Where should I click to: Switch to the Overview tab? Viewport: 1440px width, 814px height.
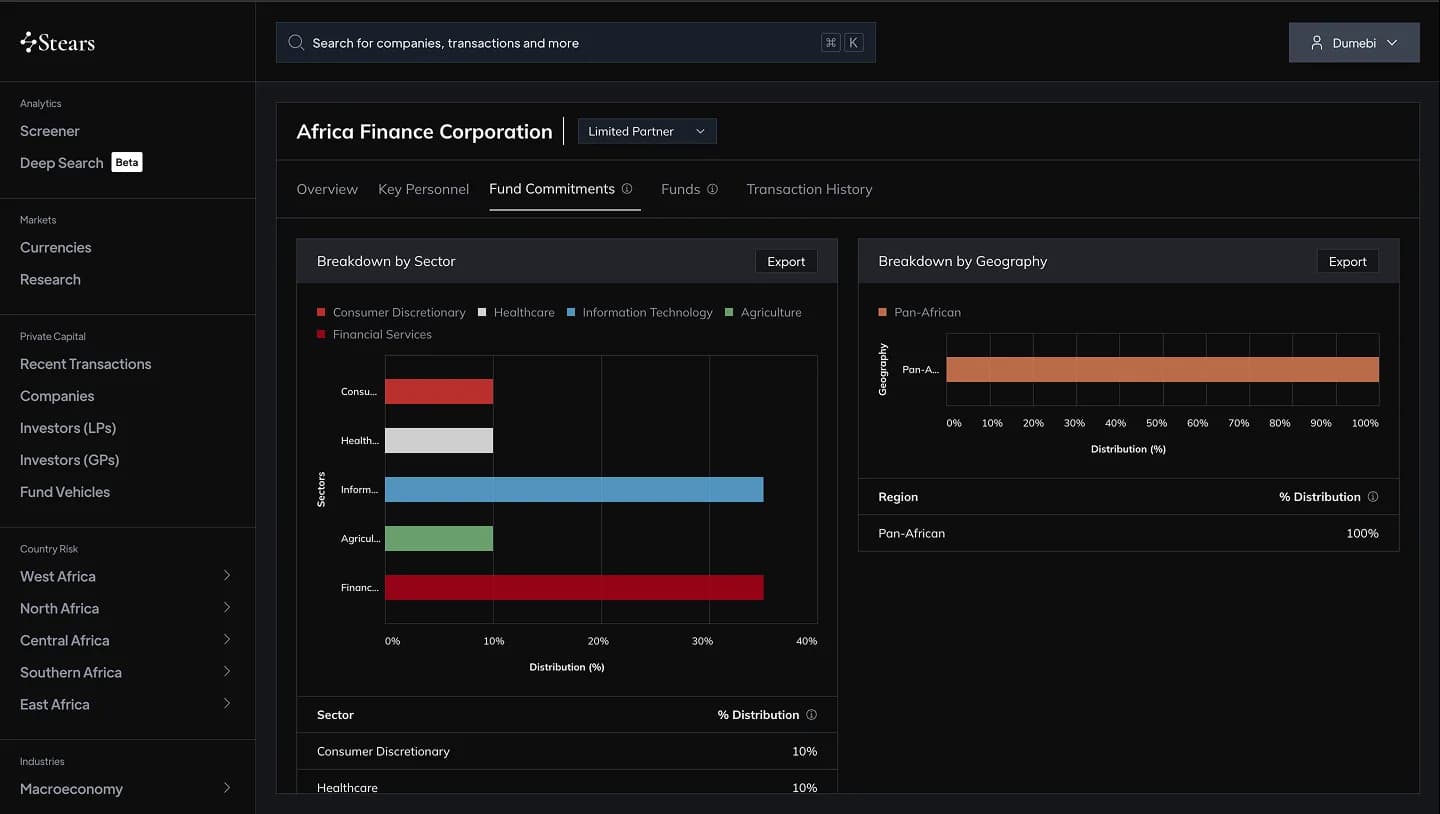point(327,189)
